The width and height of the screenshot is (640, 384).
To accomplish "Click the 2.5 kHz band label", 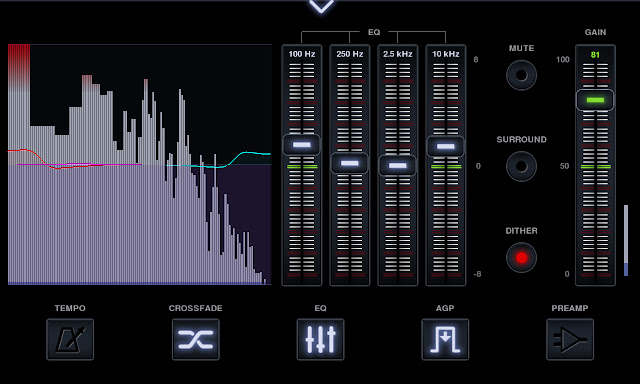I will click(x=398, y=54).
